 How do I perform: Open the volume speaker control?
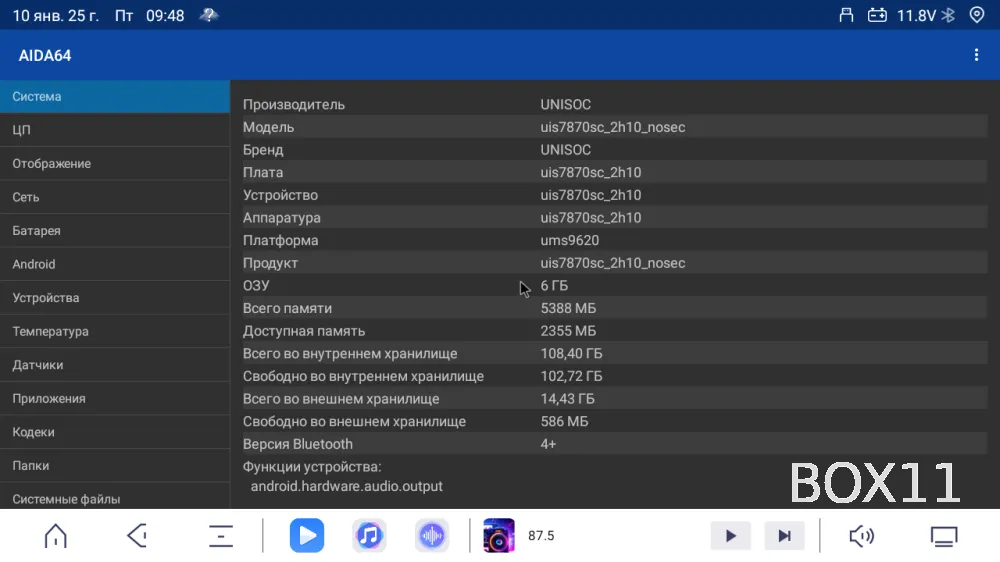(x=862, y=536)
